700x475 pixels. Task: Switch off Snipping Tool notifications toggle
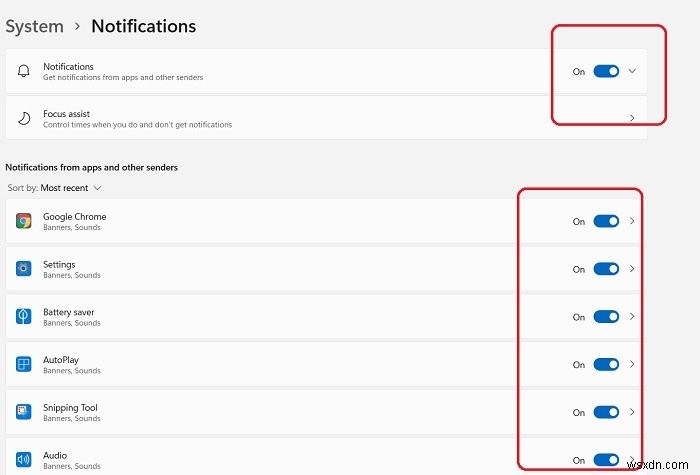606,412
